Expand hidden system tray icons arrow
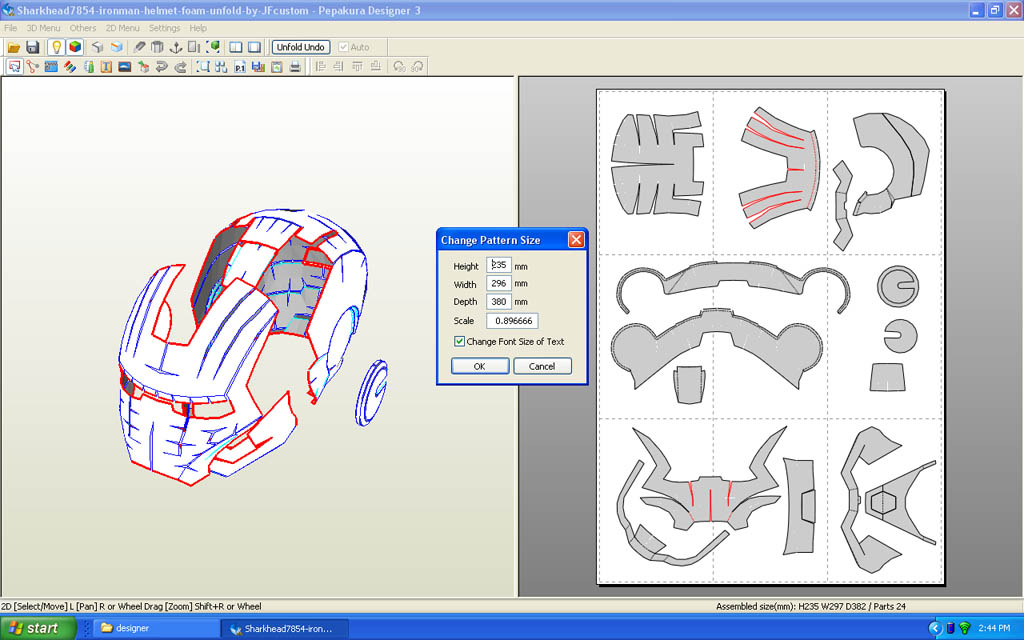Screen dimensions: 1024x640 point(935,628)
